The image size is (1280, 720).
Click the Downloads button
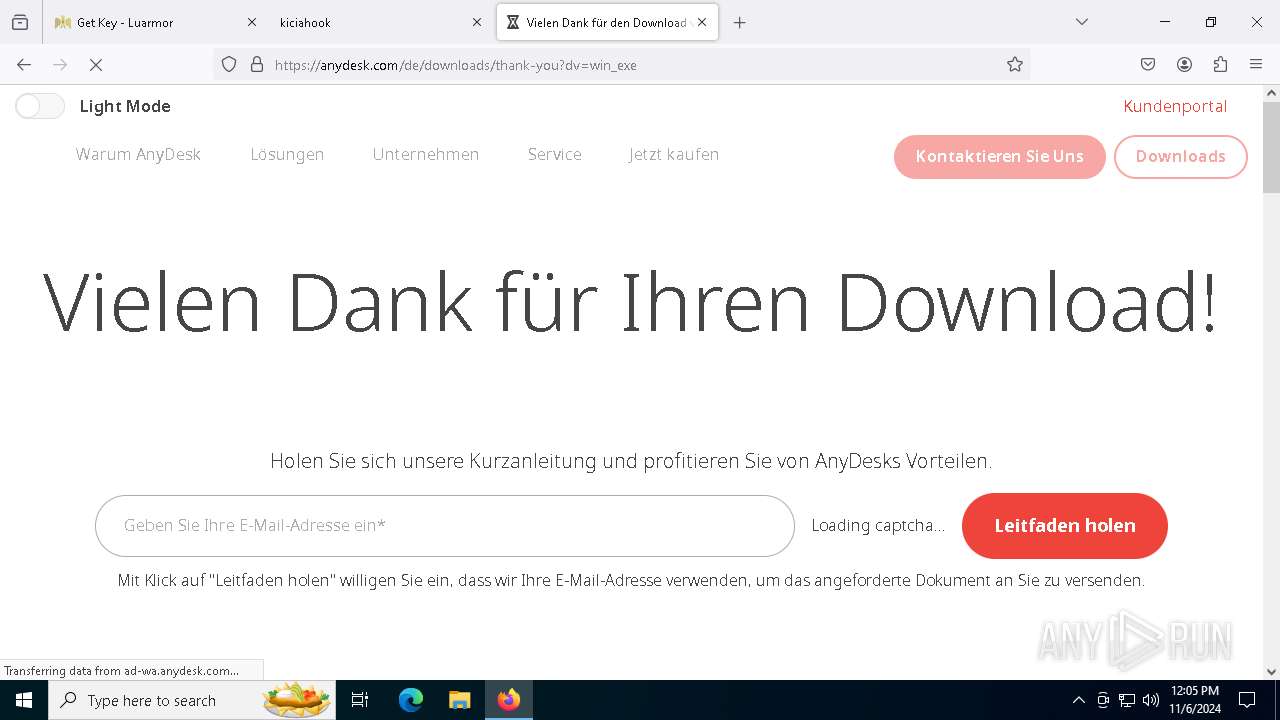[1181, 156]
